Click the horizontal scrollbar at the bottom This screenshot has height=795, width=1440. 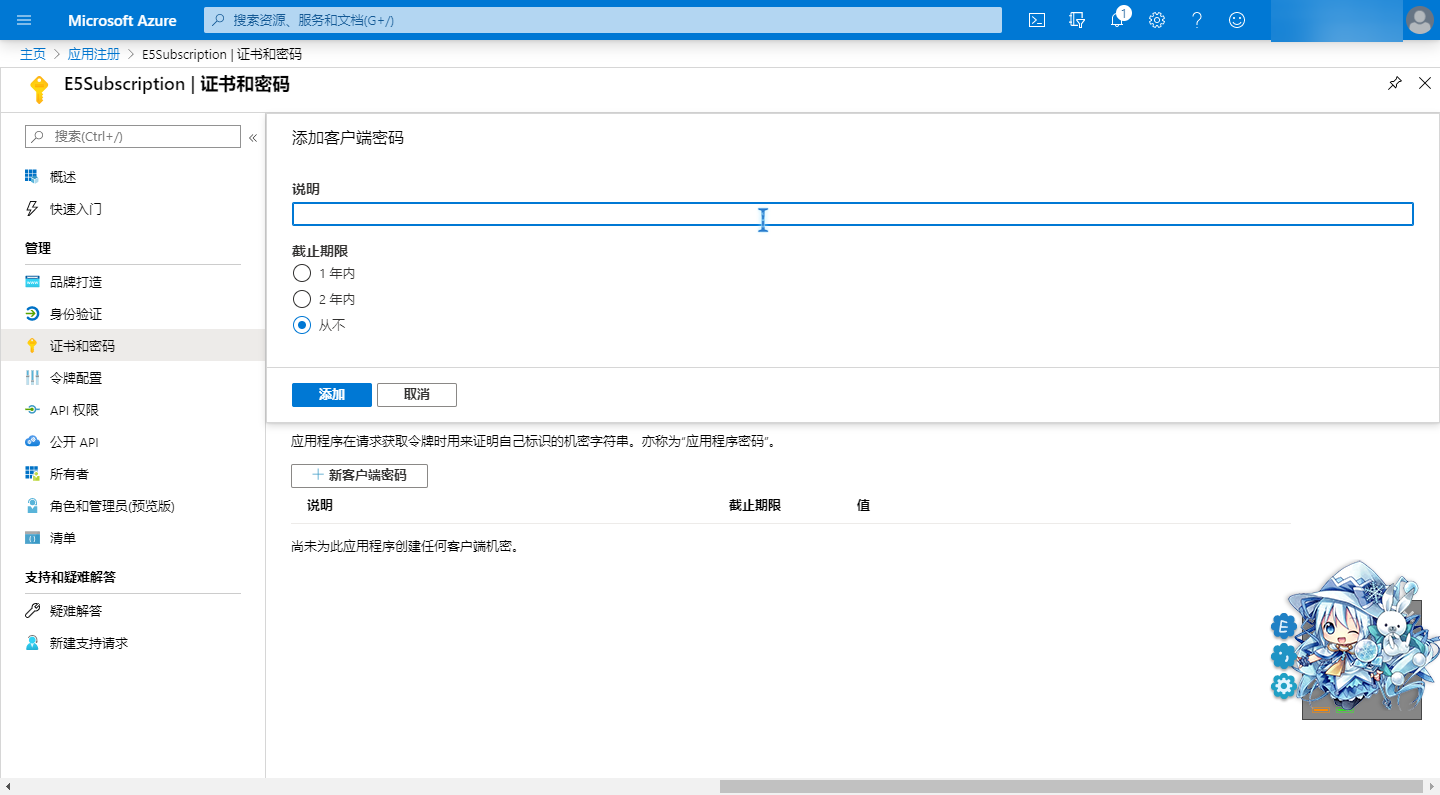click(1070, 786)
